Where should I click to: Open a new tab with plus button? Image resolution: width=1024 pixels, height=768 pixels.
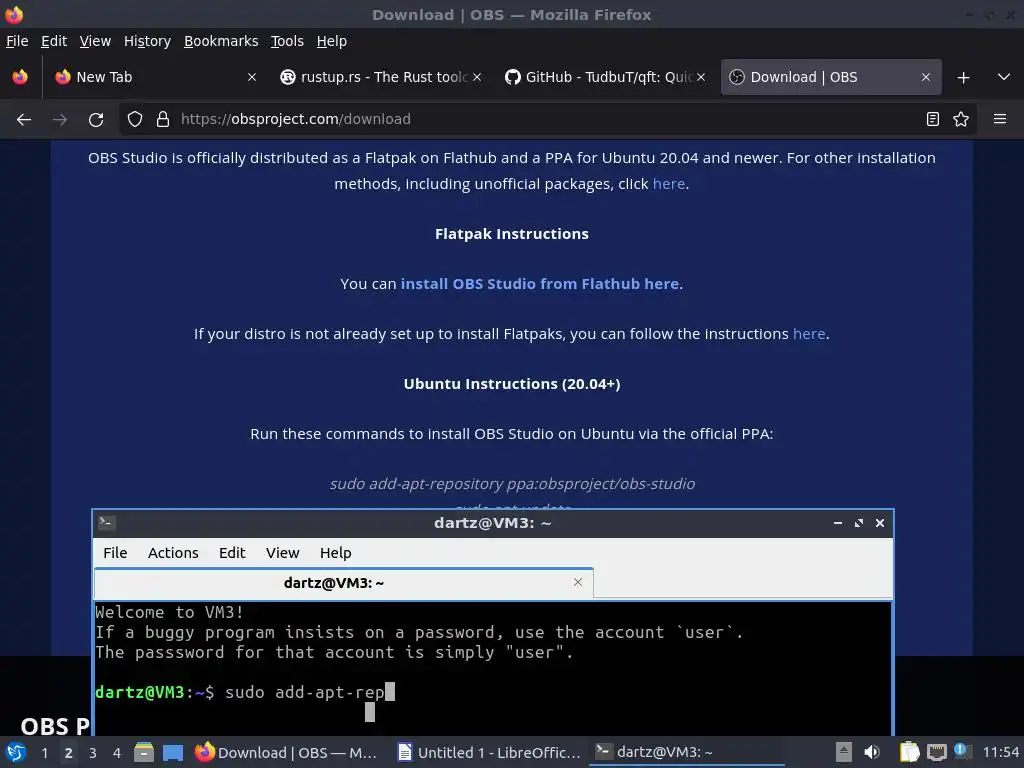point(963,78)
